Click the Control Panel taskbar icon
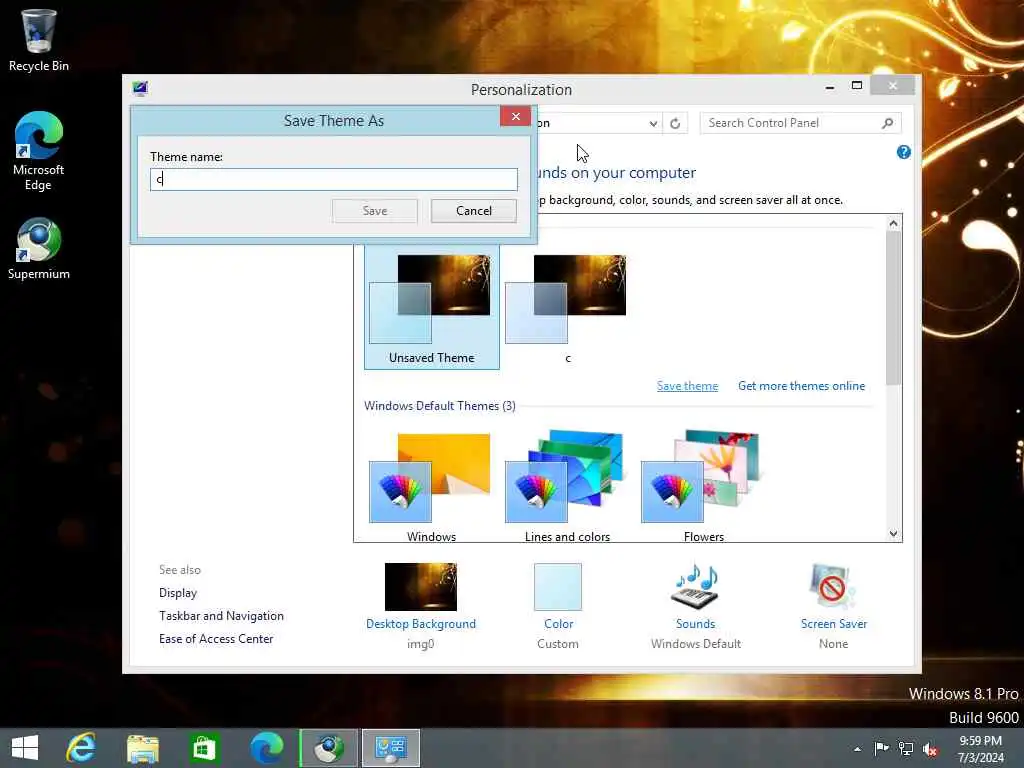This screenshot has width=1024, height=768. pos(391,748)
